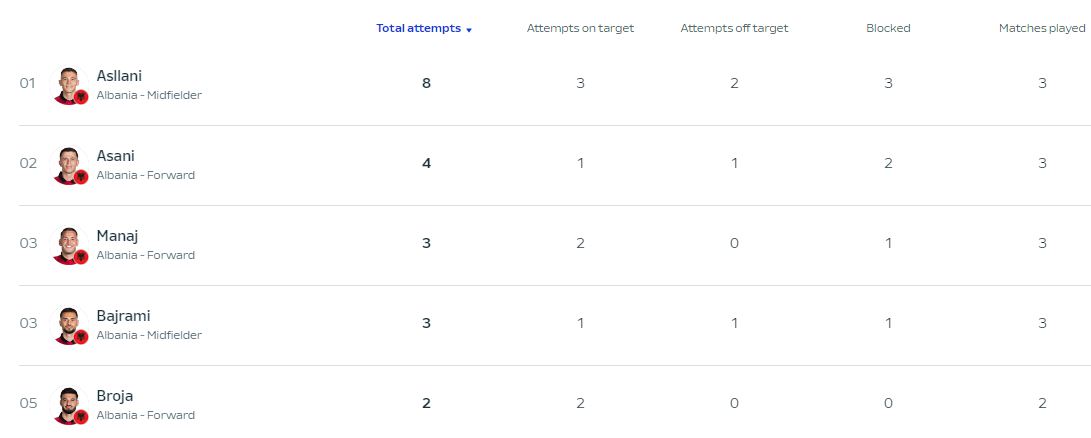Viewport: 1091px width, 438px height.
Task: Select Manaj's avatar picture
Action: click(68, 245)
